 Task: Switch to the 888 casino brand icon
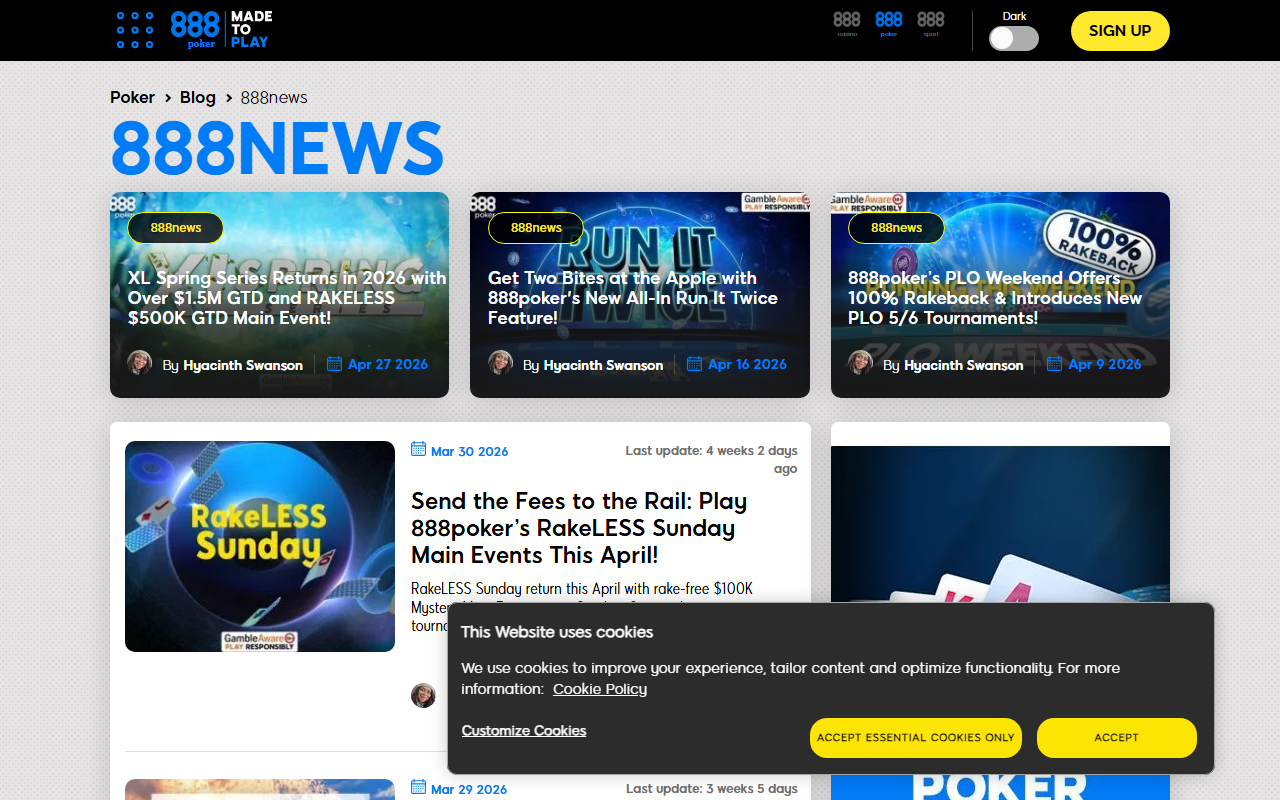click(x=847, y=24)
